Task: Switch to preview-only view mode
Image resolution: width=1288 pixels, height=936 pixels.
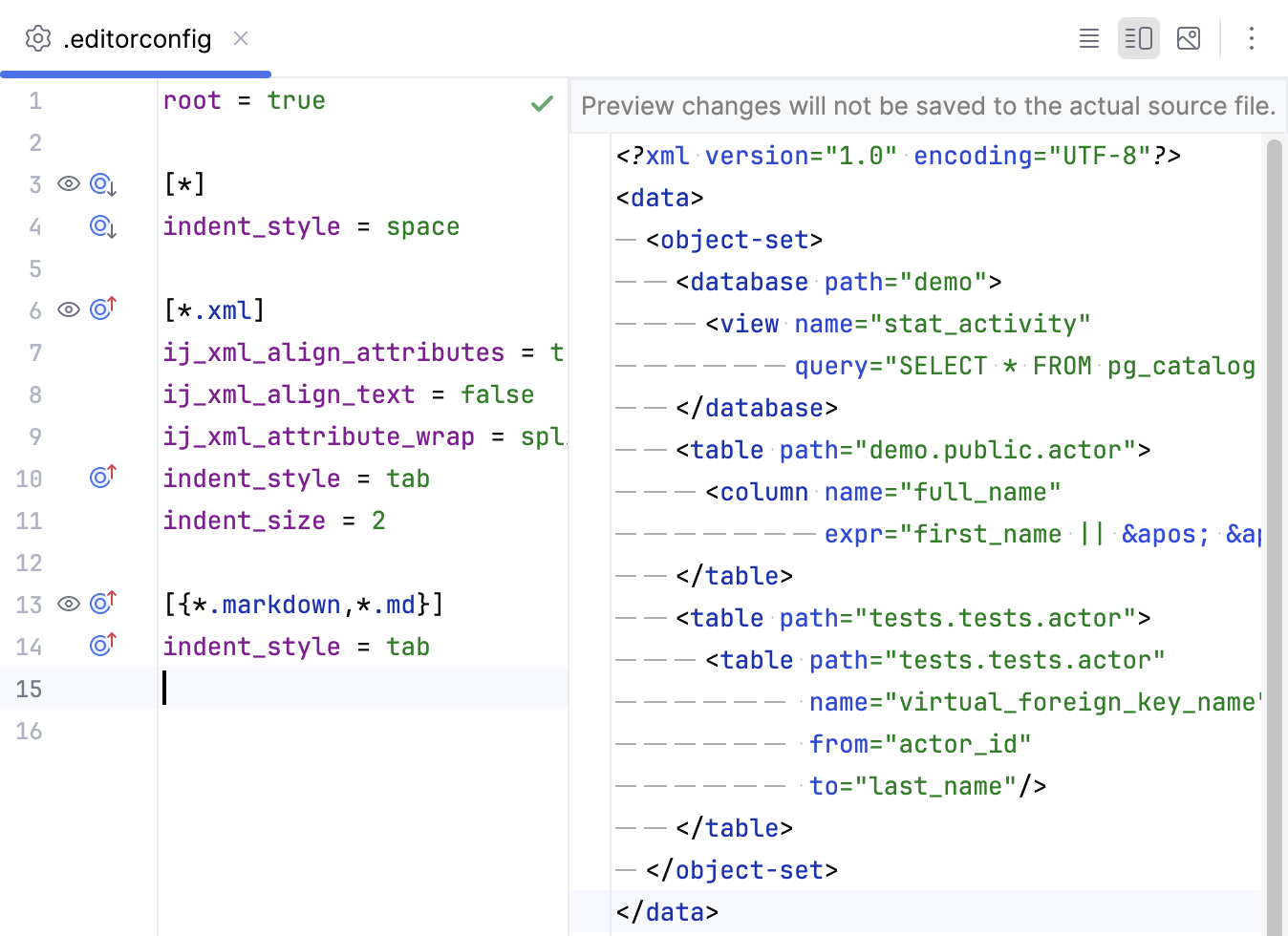Action: 1188,38
